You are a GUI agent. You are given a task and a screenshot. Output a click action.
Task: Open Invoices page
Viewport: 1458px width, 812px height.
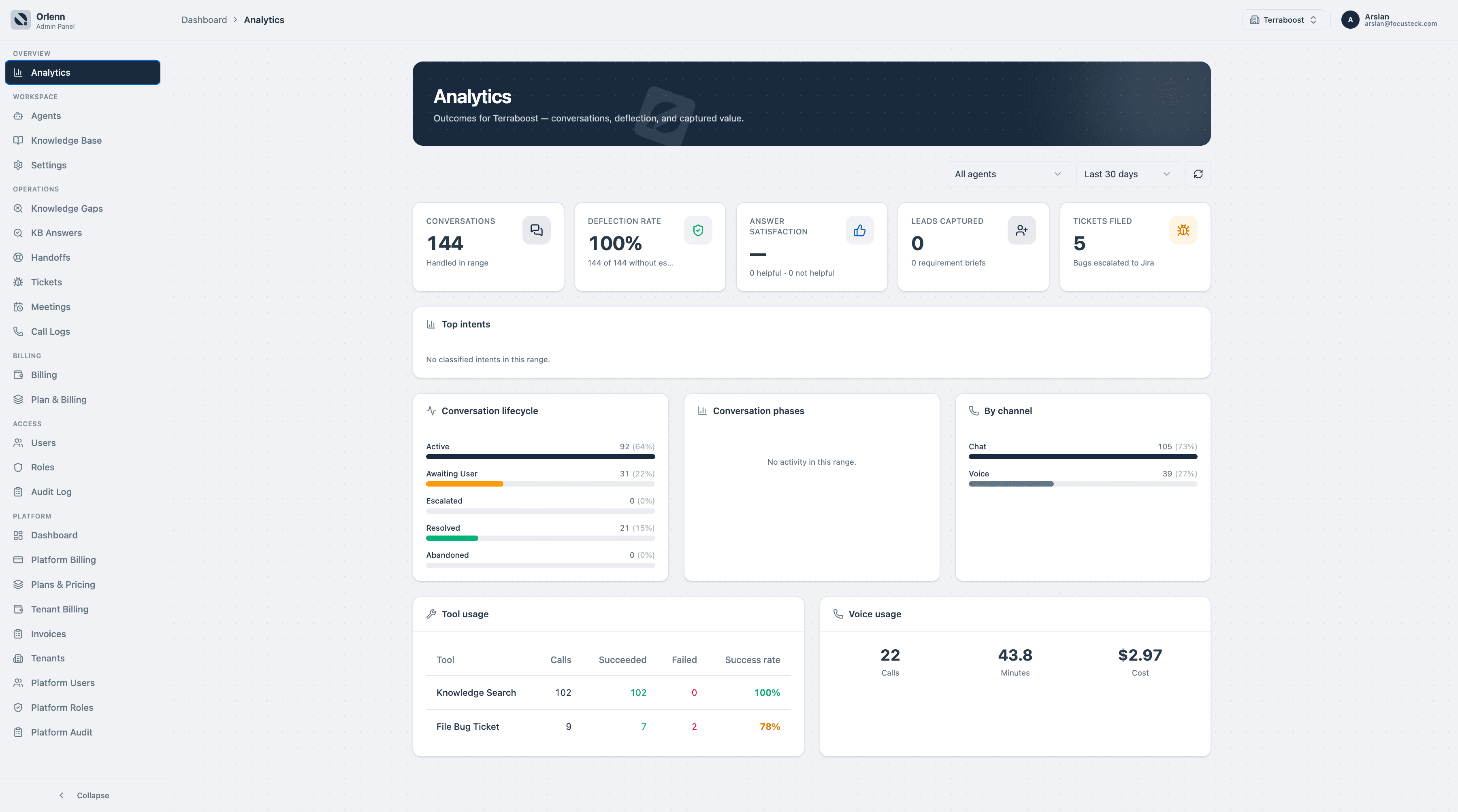[83, 634]
